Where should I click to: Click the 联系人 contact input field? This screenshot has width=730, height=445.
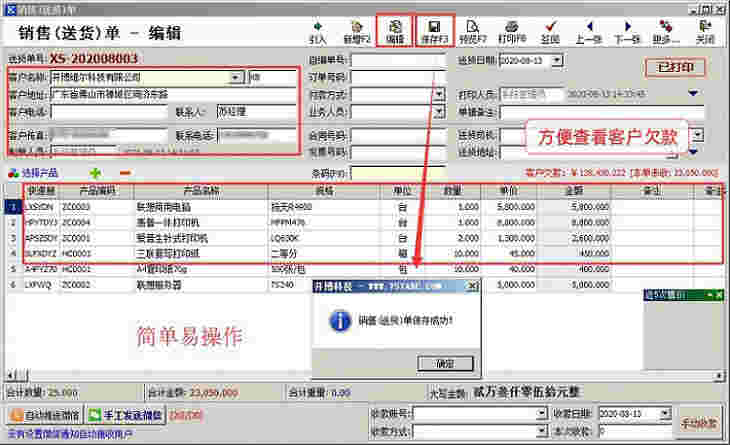(x=256, y=112)
